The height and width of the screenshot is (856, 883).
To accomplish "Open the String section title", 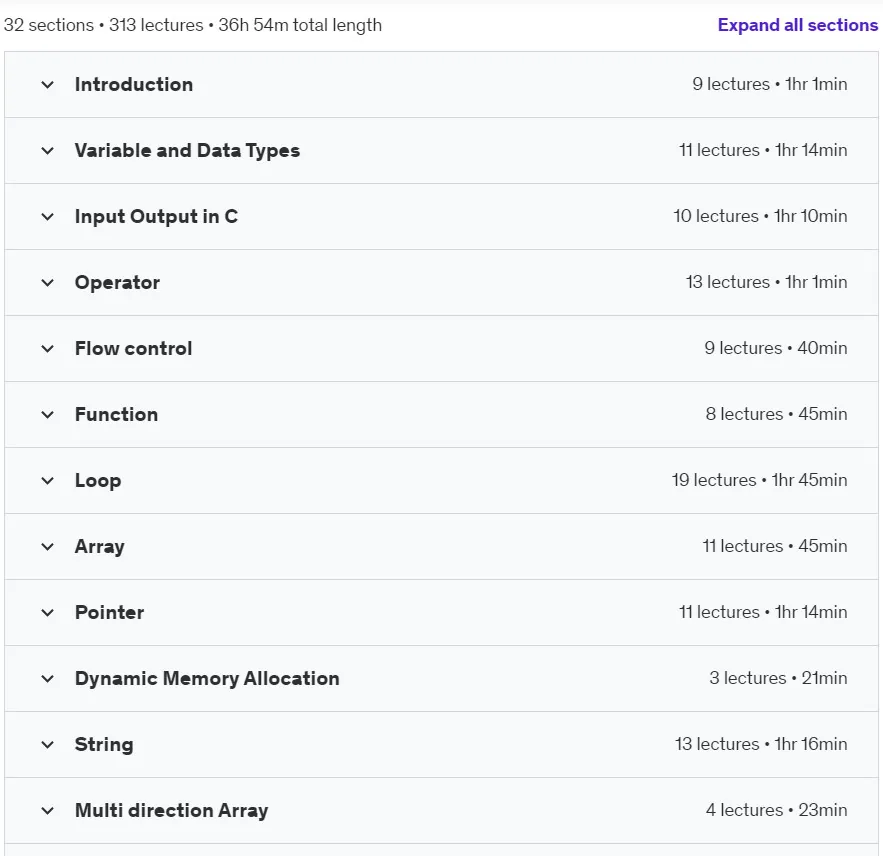I will click(x=104, y=744).
